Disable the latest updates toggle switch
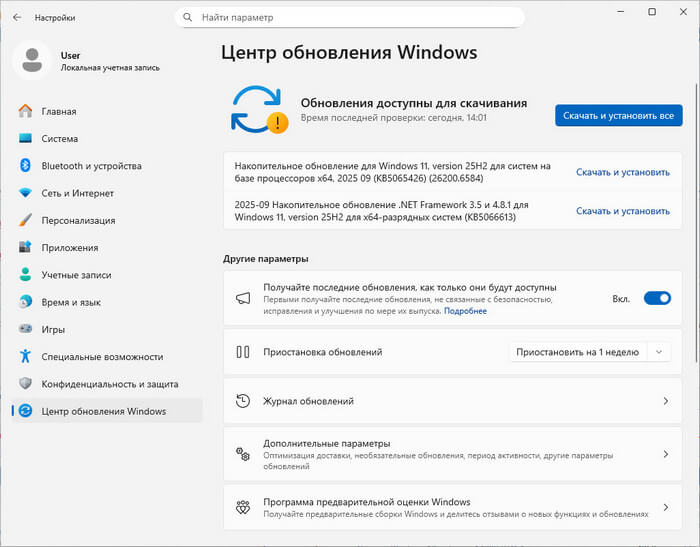700x547 pixels. (x=657, y=298)
